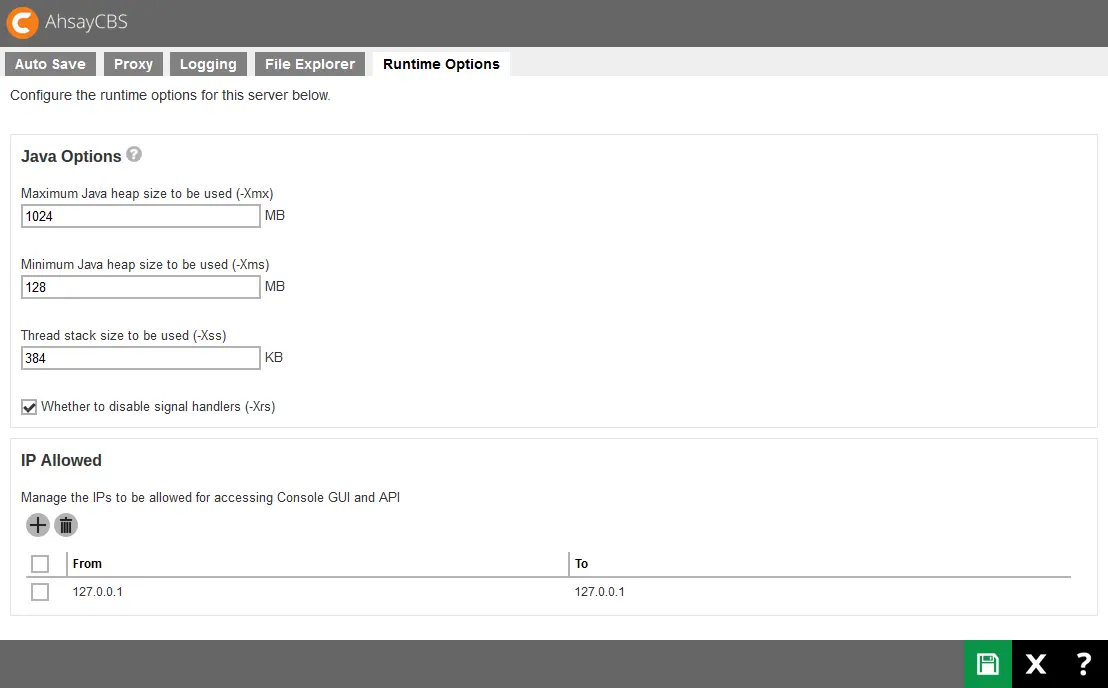This screenshot has width=1108, height=688.
Task: Click the plus icon to add an allowed IP
Action: 37,525
